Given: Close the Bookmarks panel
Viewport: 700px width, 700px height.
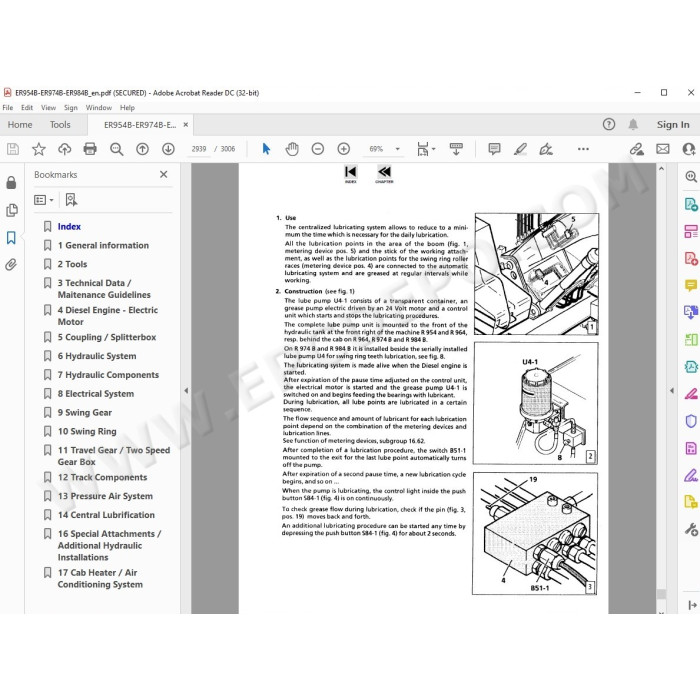Looking at the screenshot, I should click(164, 175).
